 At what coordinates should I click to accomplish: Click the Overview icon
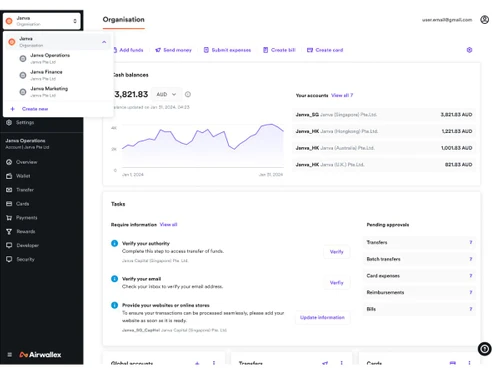coord(9,162)
